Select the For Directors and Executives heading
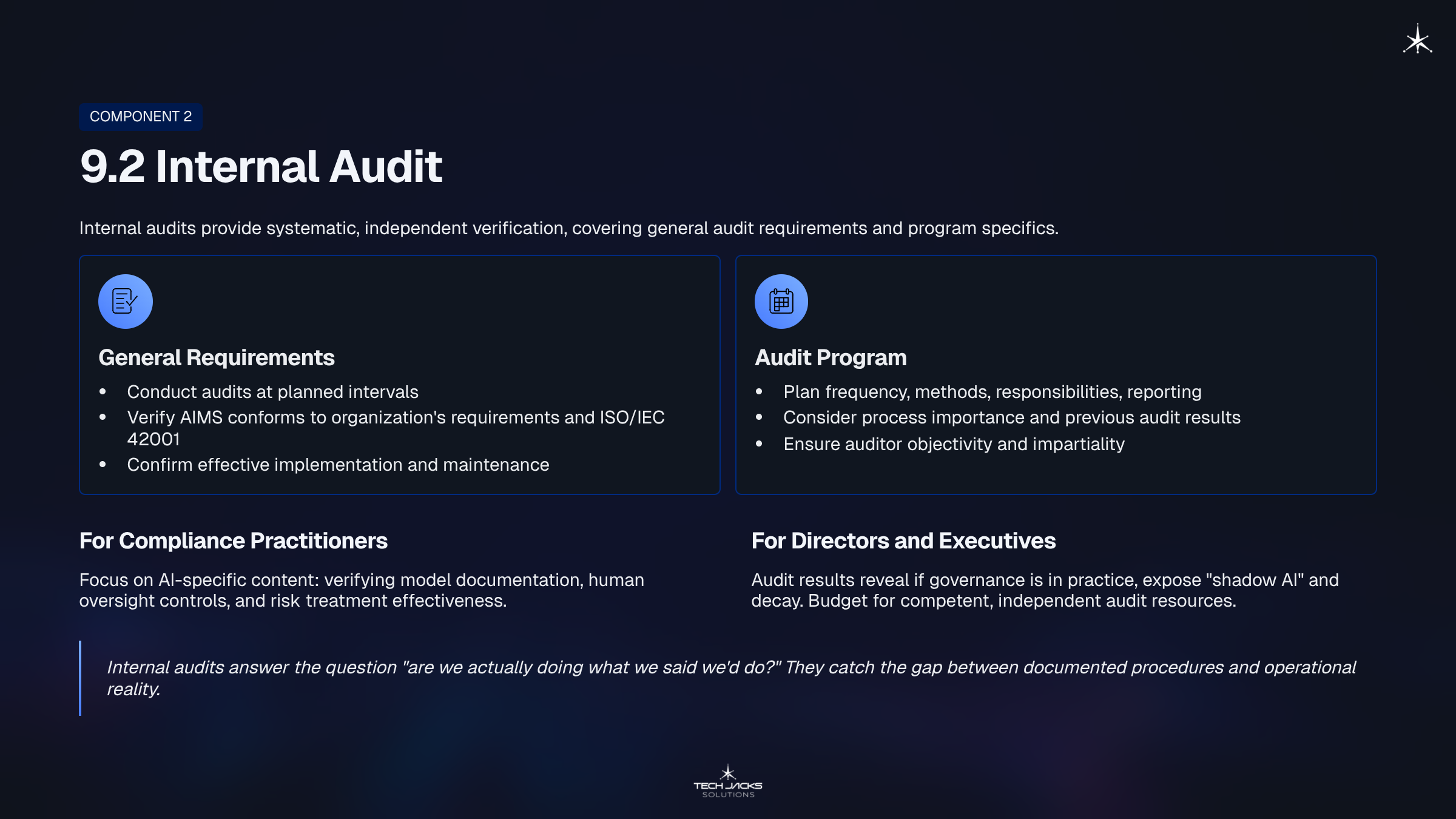The height and width of the screenshot is (819, 1456). click(903, 541)
